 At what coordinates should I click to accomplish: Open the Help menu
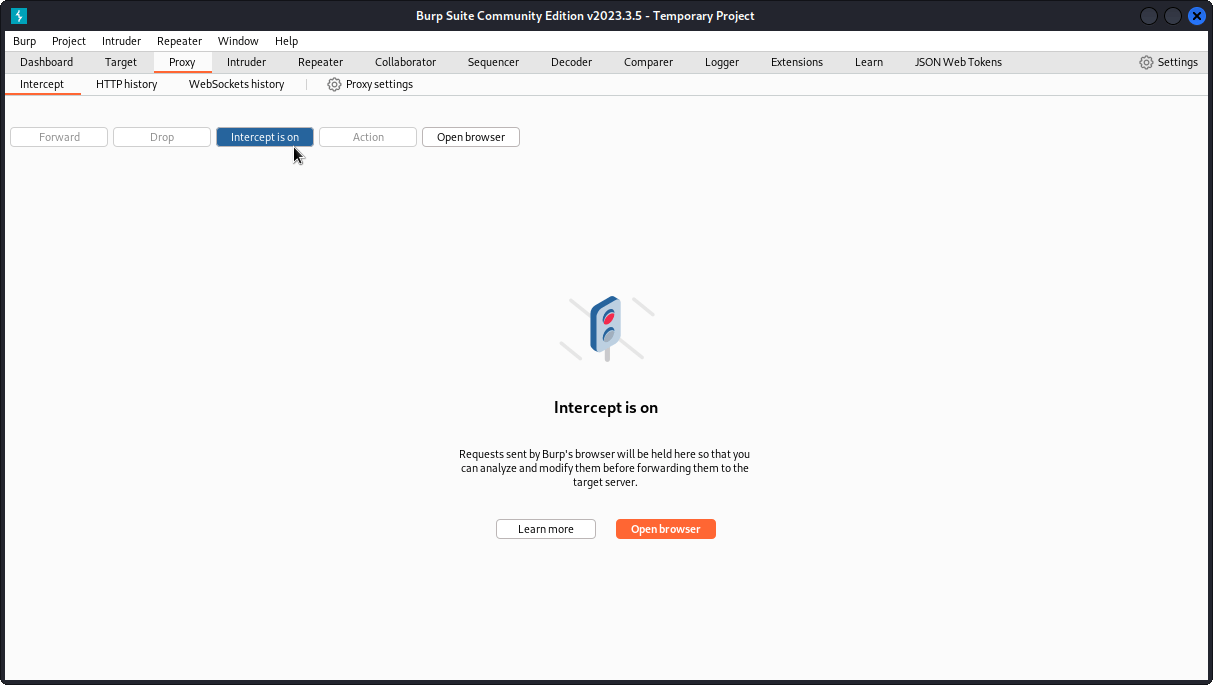click(x=286, y=41)
